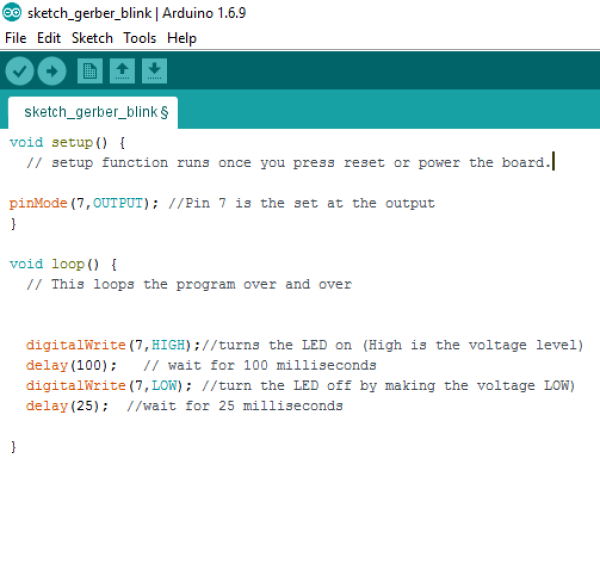Upload sketch with the arrow button
The height and width of the screenshot is (576, 600).
pyautogui.click(x=52, y=71)
